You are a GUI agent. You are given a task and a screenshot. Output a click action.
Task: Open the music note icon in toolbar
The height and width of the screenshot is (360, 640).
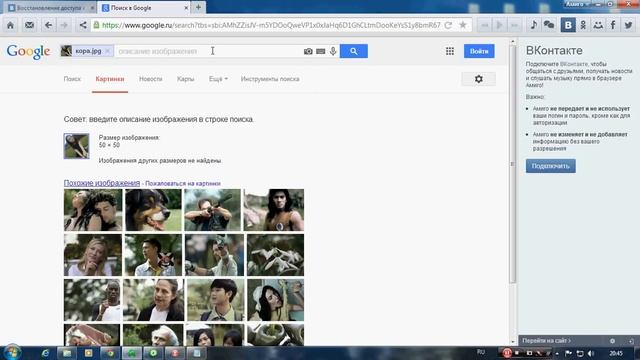tap(533, 25)
